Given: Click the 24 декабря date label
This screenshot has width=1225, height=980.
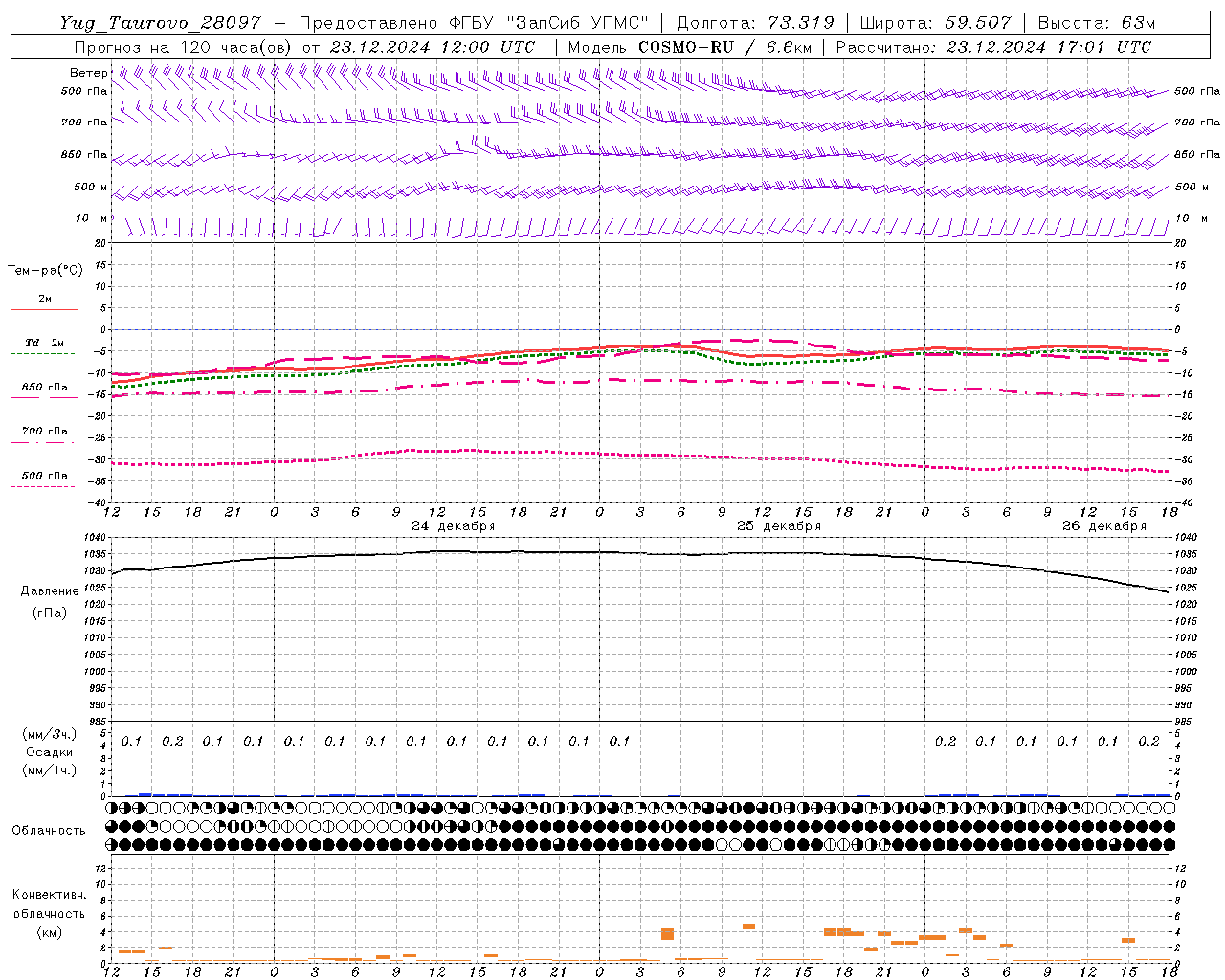Looking at the screenshot, I should (x=454, y=526).
